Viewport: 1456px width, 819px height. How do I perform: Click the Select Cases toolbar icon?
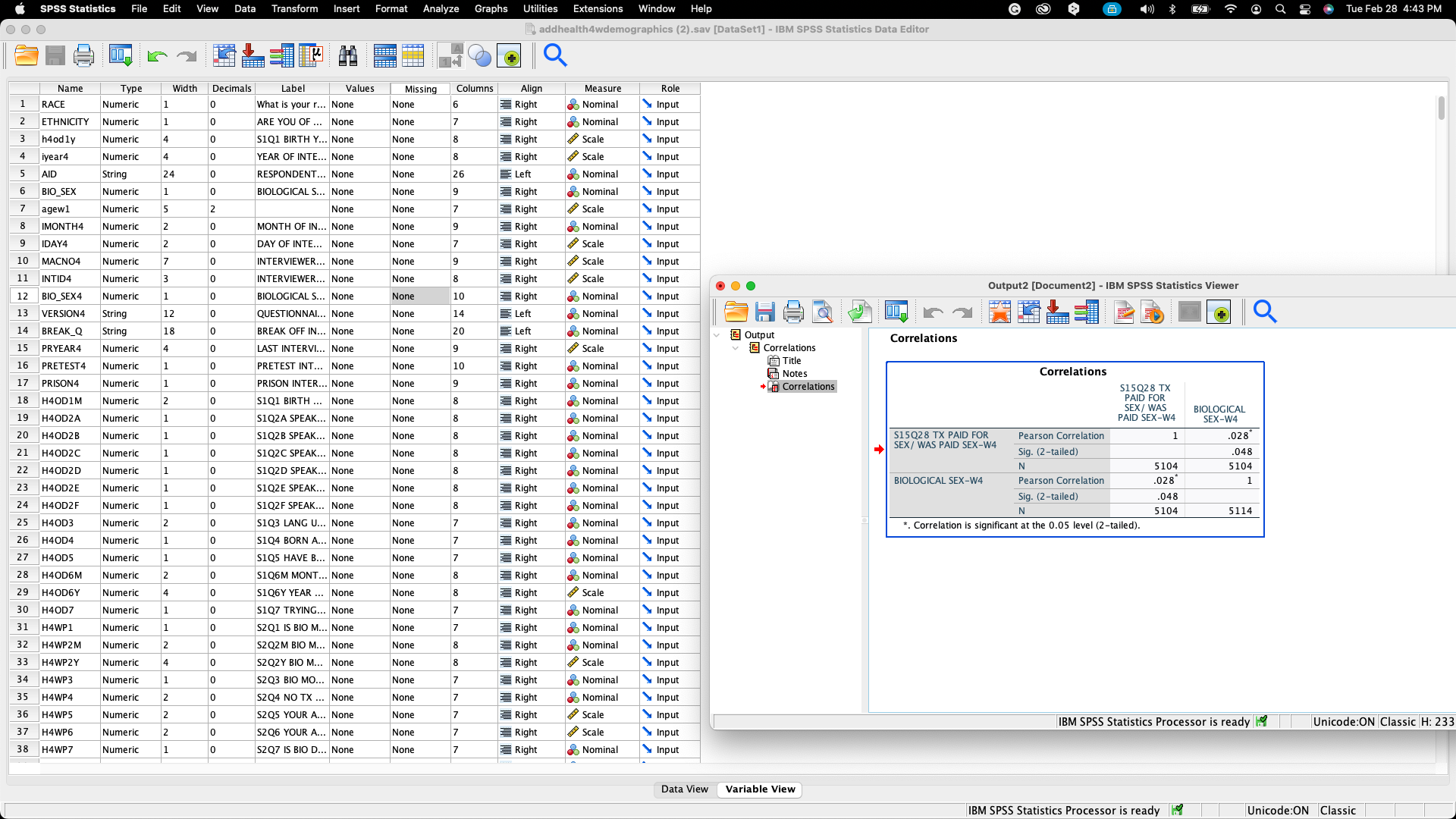tap(413, 56)
